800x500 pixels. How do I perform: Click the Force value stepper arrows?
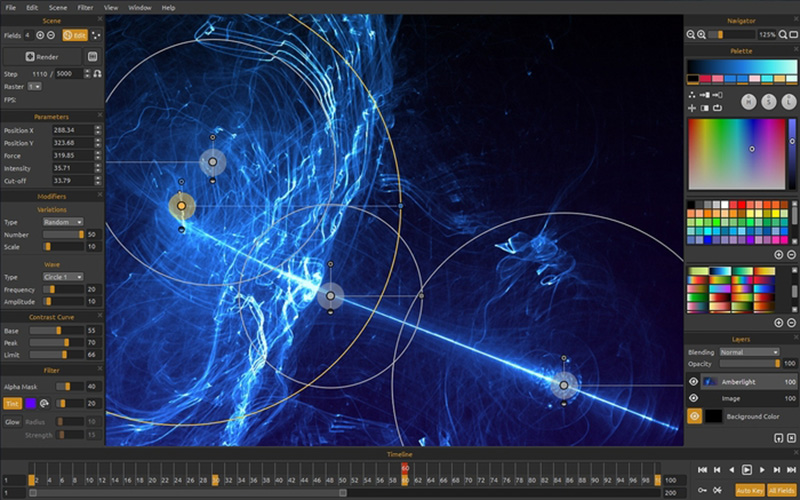point(98,156)
